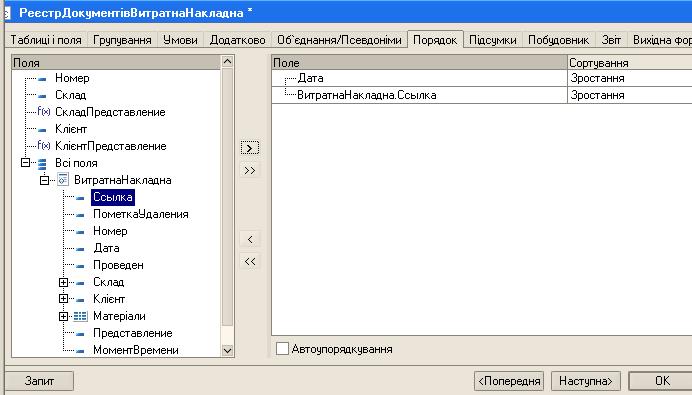Collapse the Всі поля tree node
Image resolution: width=692 pixels, height=395 pixels.
pyautogui.click(x=26, y=163)
